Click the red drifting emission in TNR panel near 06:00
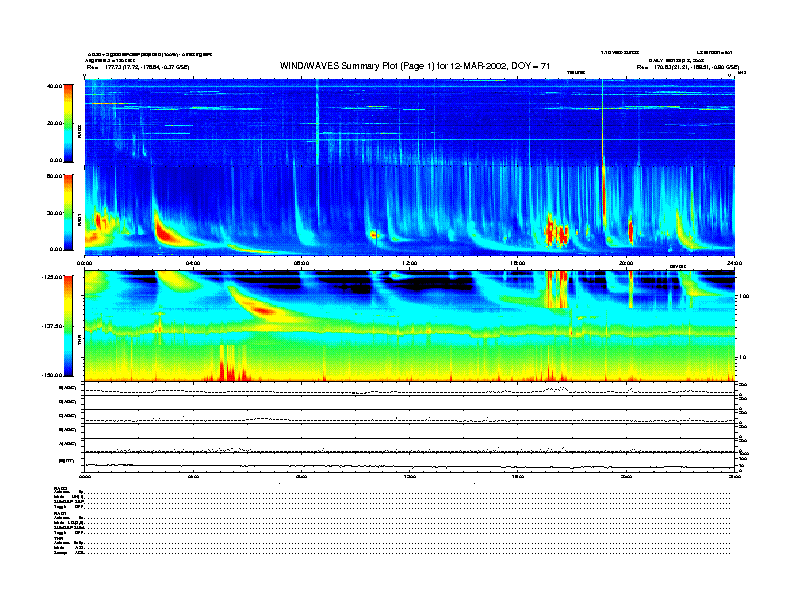Screen dimensions: 792x612 tap(262, 309)
